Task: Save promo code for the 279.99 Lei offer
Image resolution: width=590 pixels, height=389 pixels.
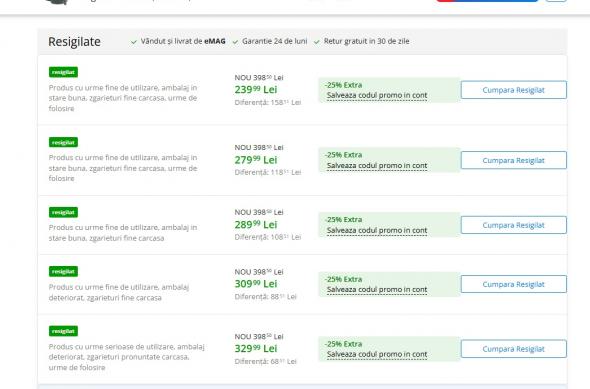Action: click(377, 166)
